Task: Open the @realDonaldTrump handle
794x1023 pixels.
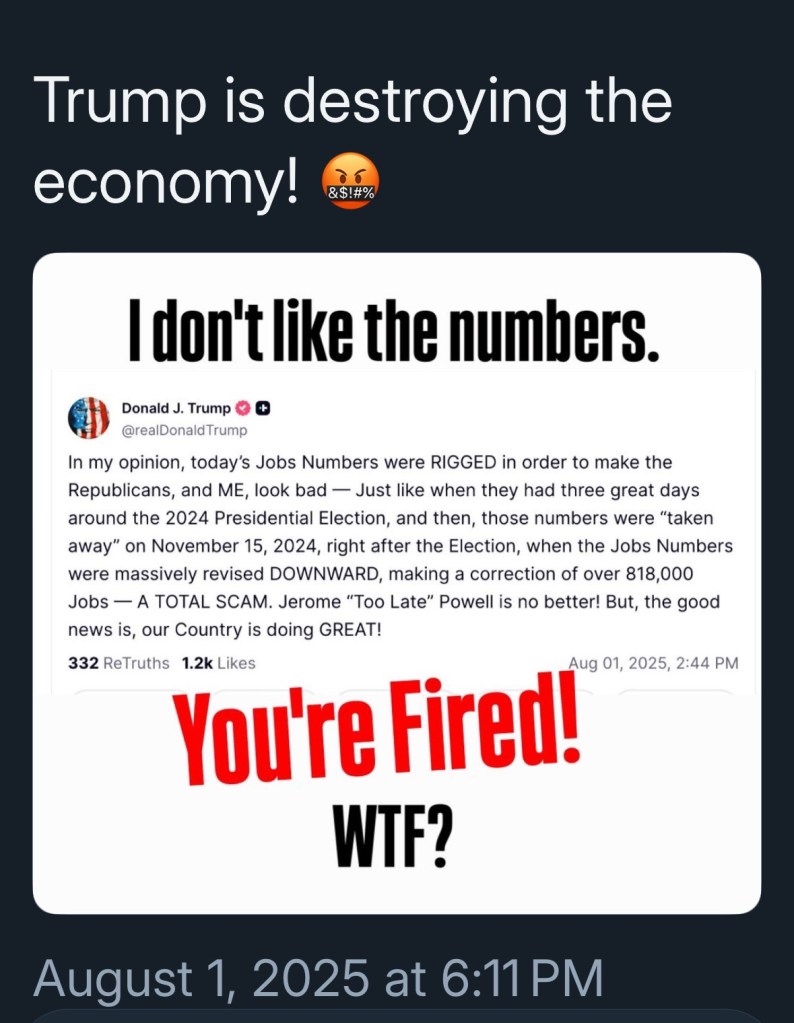Action: coord(183,430)
